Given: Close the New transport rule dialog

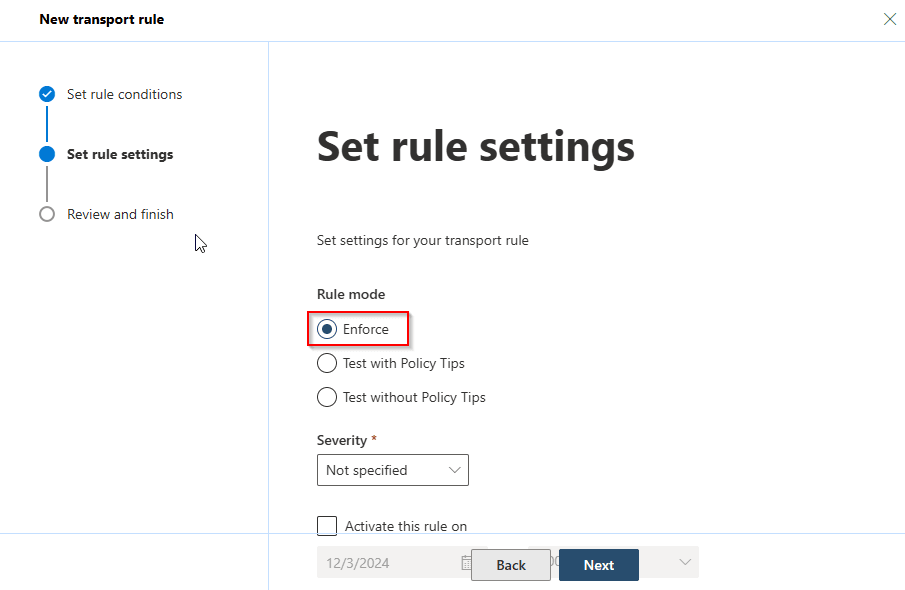Looking at the screenshot, I should click(889, 18).
